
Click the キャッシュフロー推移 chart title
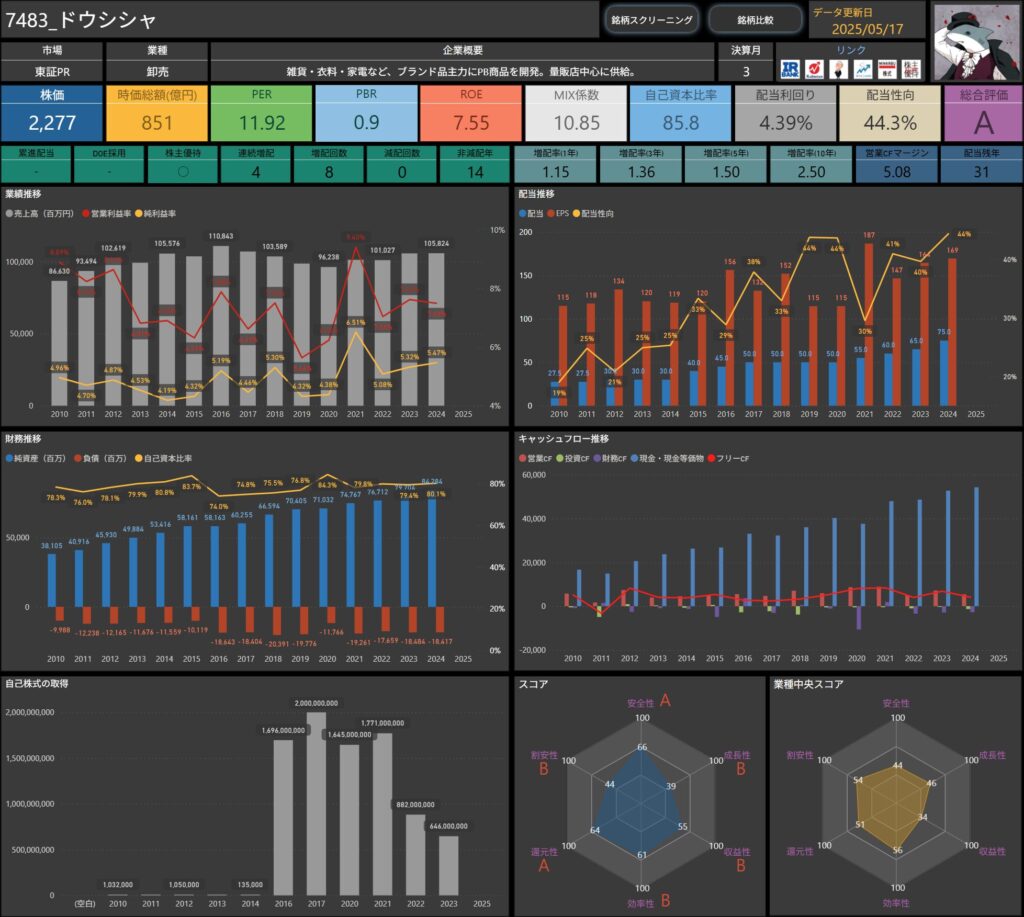click(564, 439)
